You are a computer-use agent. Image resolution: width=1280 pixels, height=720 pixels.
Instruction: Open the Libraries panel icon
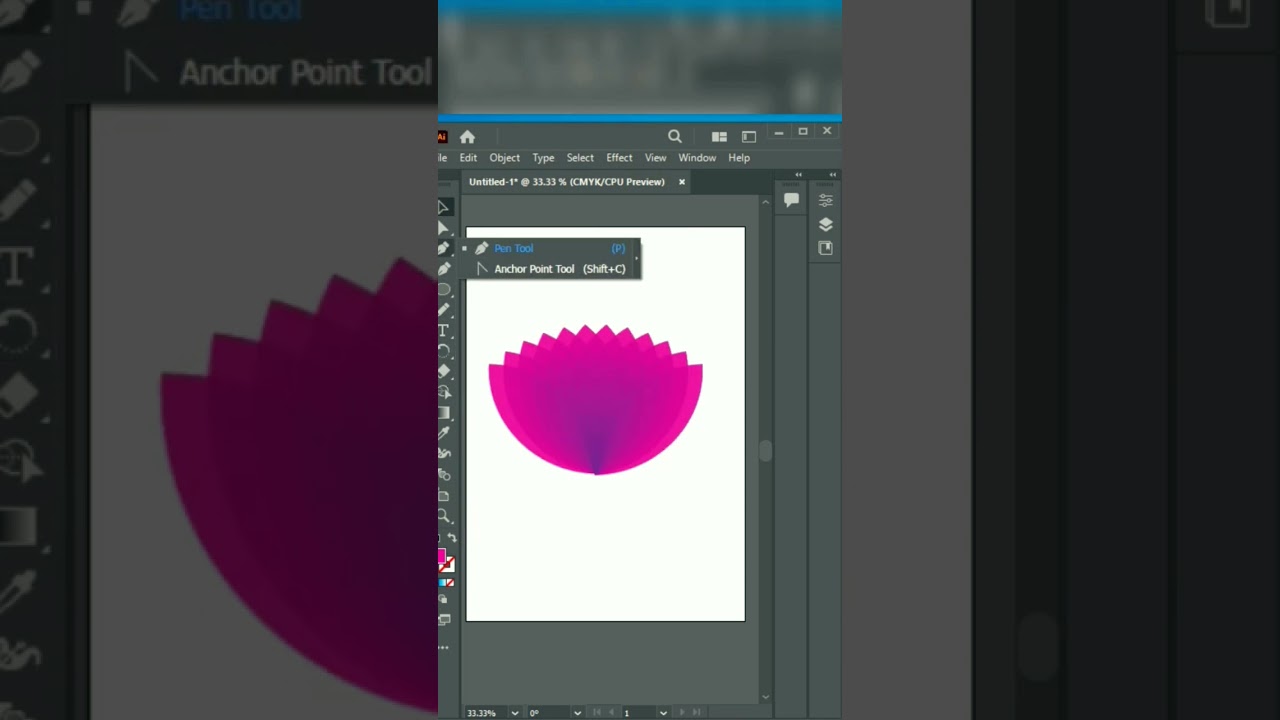[826, 248]
